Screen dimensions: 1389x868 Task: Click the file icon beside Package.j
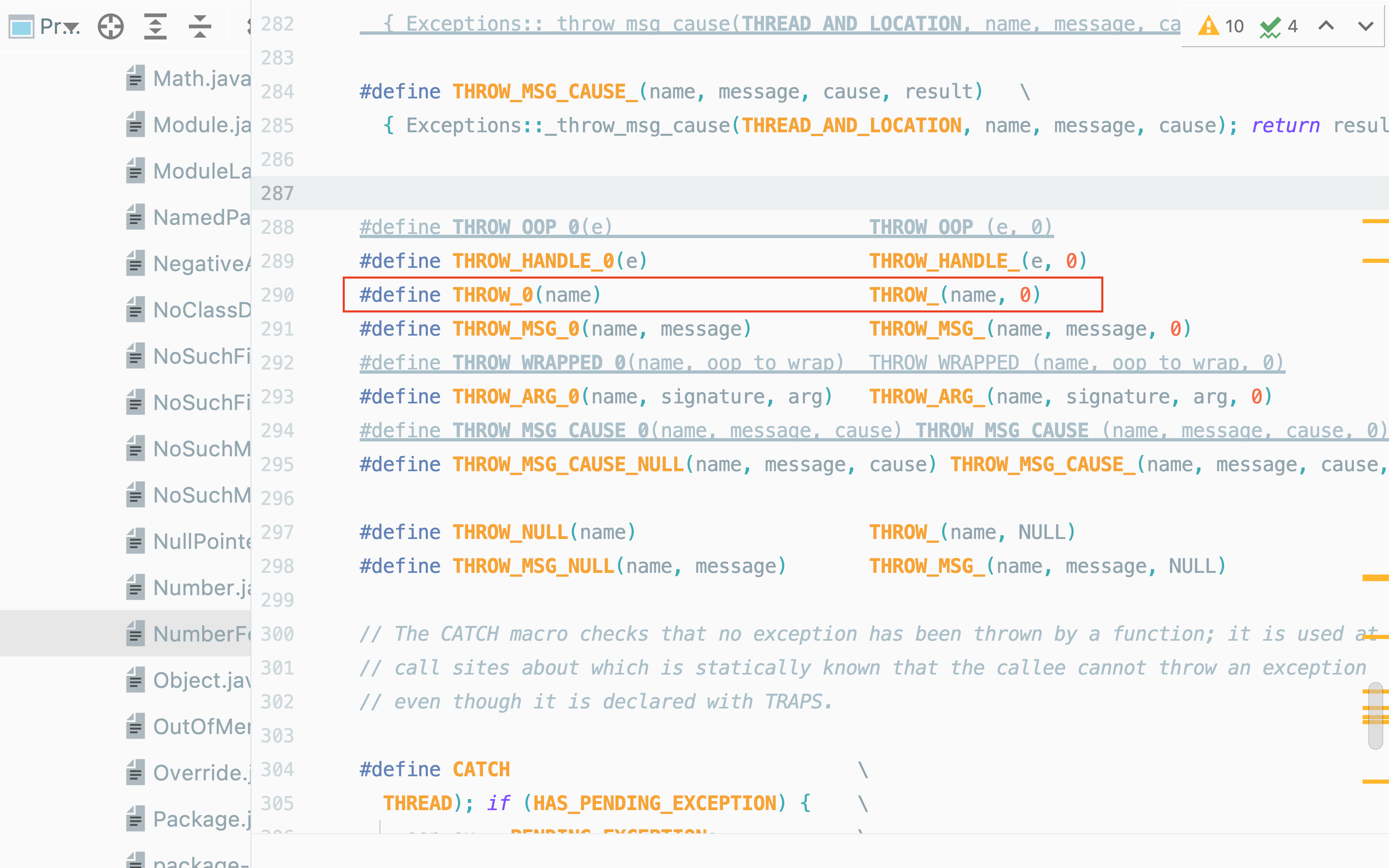tap(136, 819)
